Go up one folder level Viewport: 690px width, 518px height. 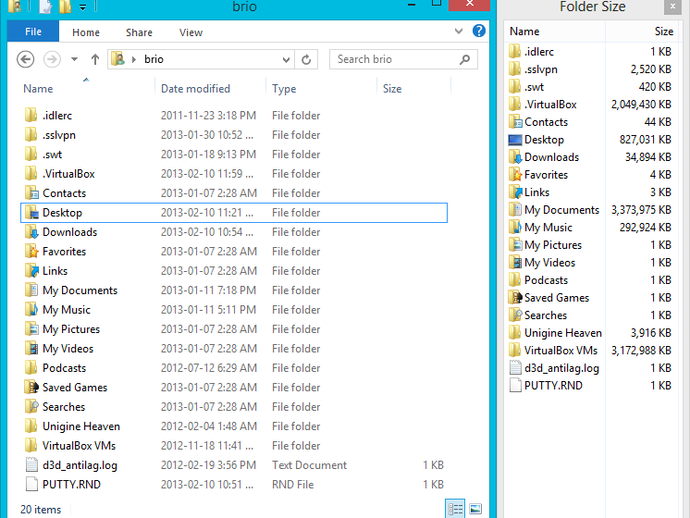coord(95,59)
